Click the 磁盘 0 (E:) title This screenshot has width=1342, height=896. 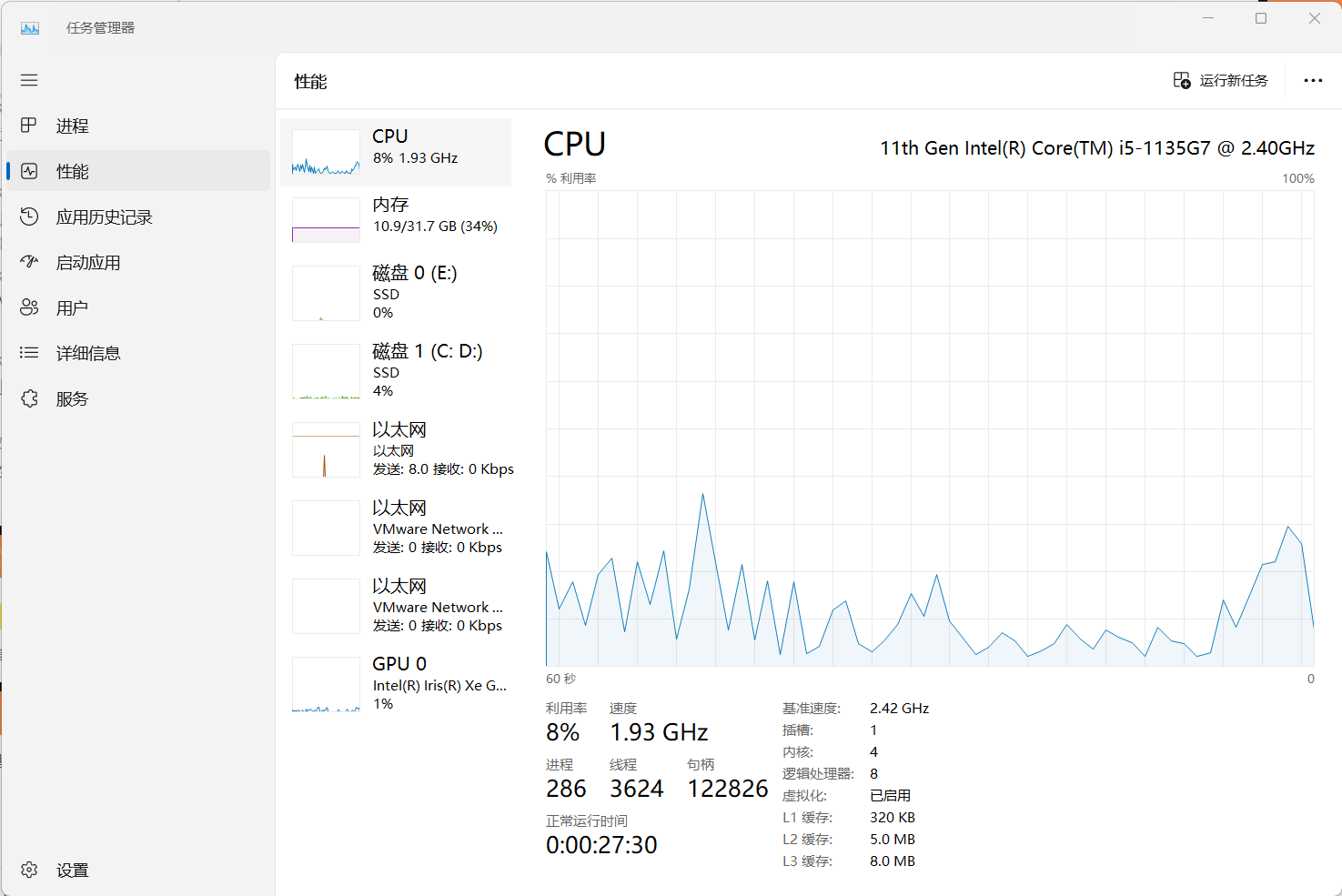[415, 273]
